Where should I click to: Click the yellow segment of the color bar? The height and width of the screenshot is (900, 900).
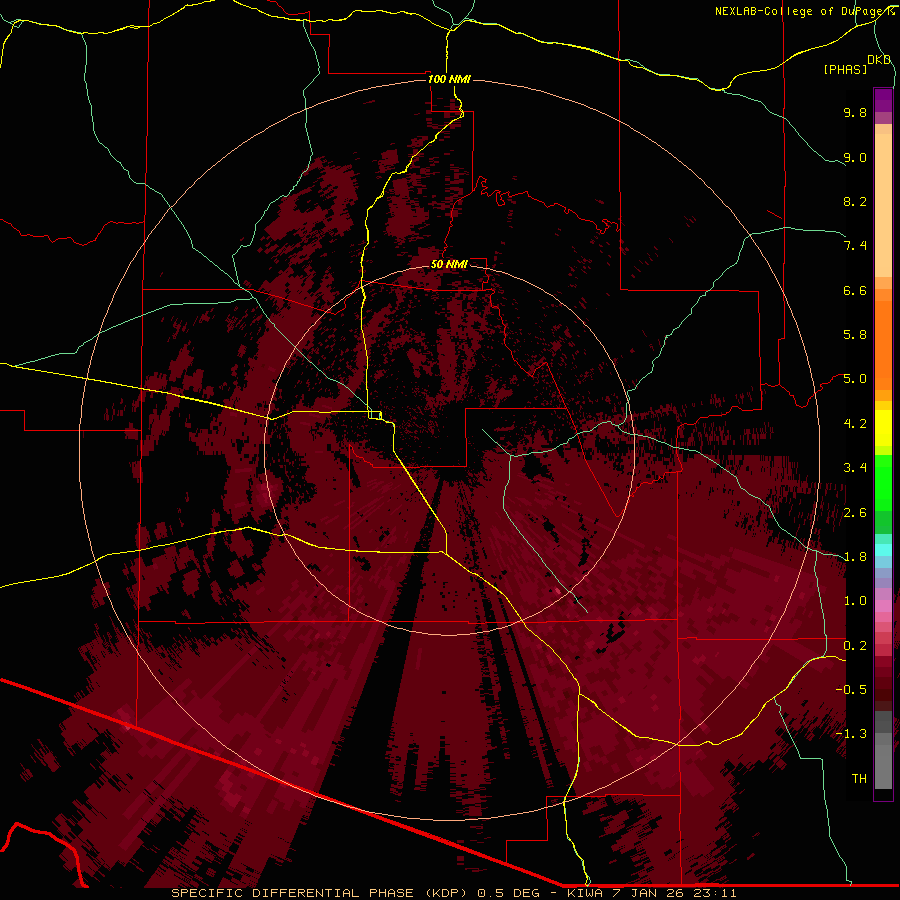[883, 428]
